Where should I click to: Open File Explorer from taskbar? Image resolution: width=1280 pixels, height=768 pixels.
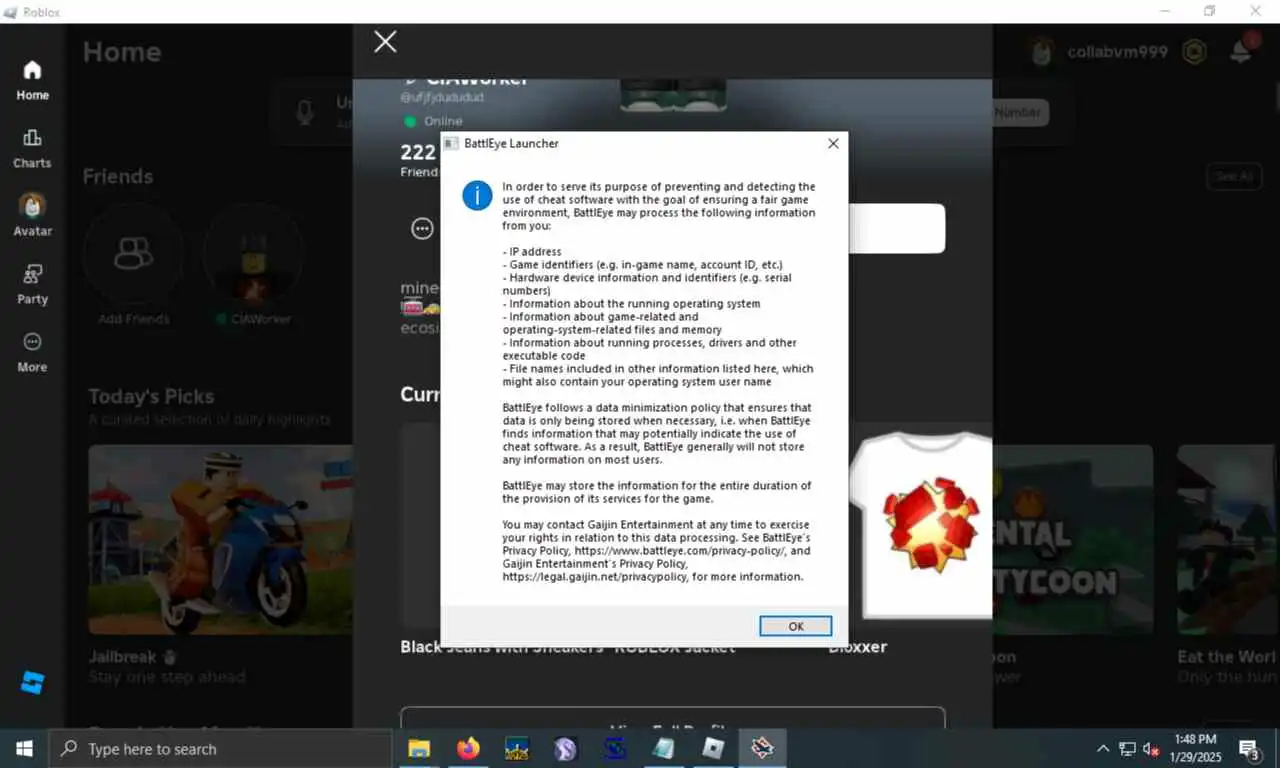point(419,748)
